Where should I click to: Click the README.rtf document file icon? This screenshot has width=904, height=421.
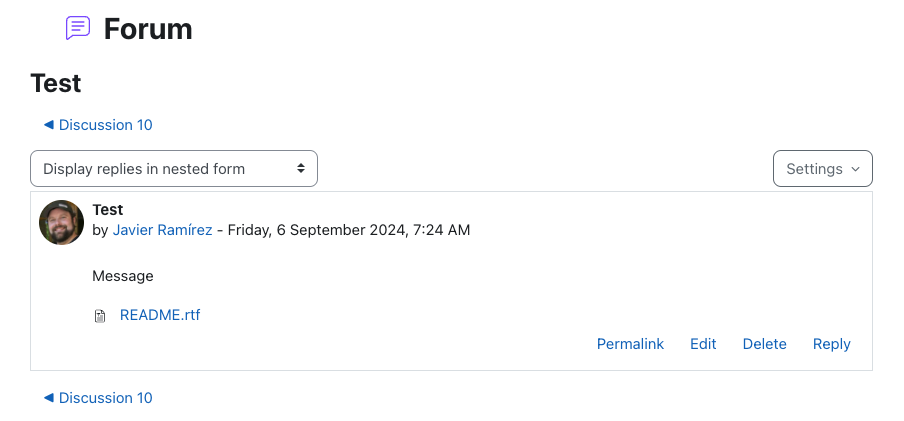(100, 316)
